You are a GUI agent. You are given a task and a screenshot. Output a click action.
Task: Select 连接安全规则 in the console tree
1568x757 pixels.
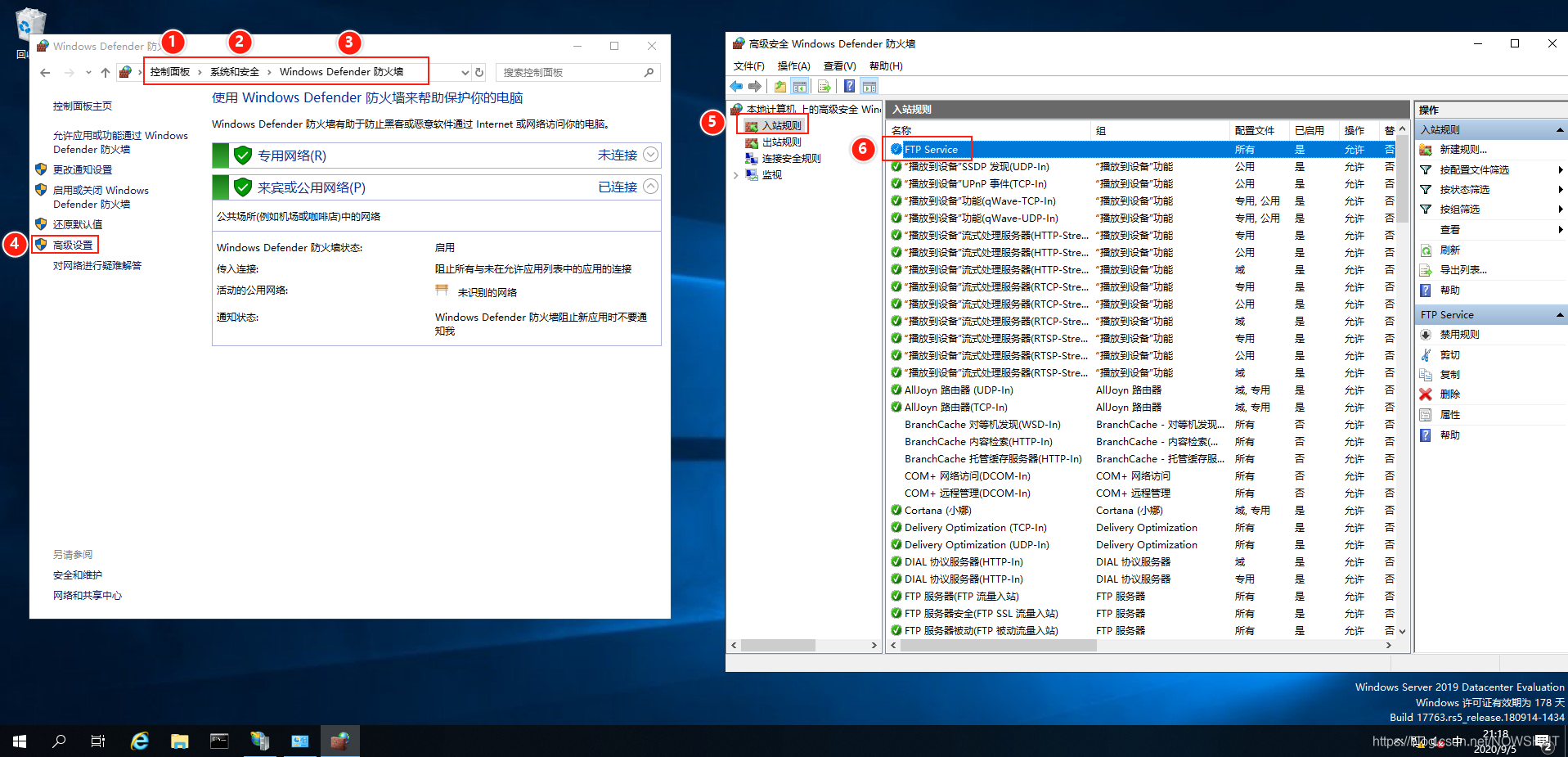791,158
